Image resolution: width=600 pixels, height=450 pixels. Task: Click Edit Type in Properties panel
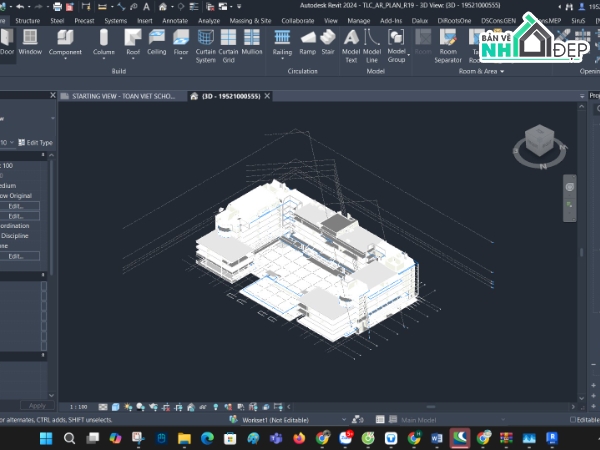tap(35, 142)
